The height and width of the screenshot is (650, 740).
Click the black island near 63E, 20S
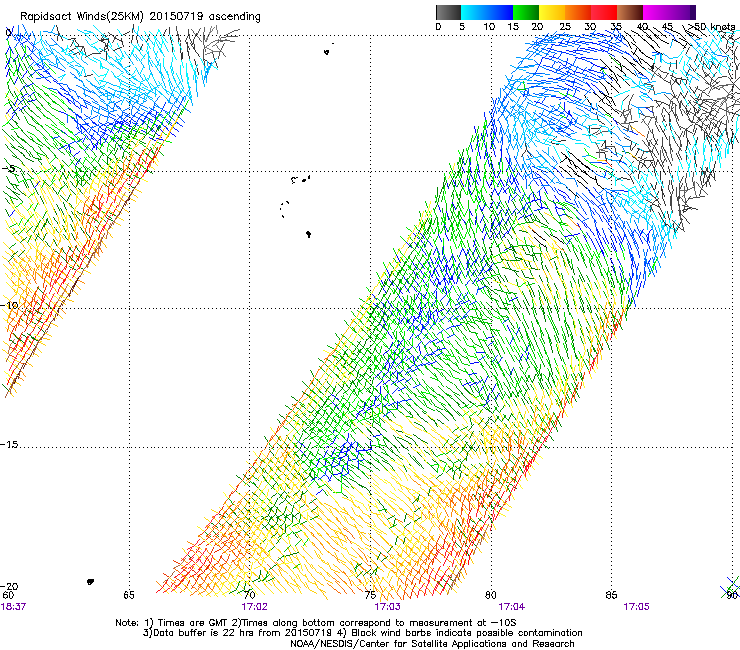90,582
